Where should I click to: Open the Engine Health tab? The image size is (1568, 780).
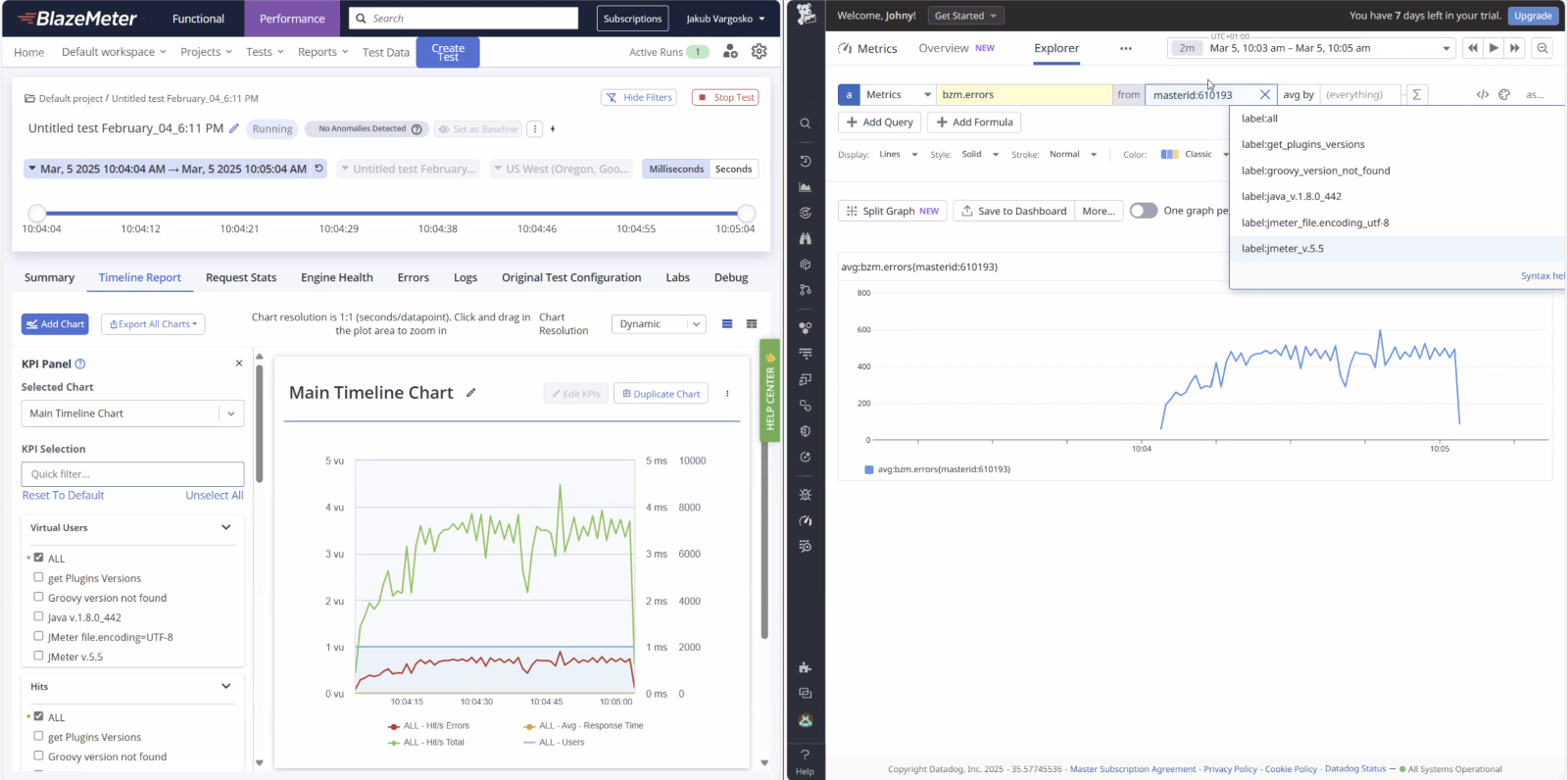[336, 278]
